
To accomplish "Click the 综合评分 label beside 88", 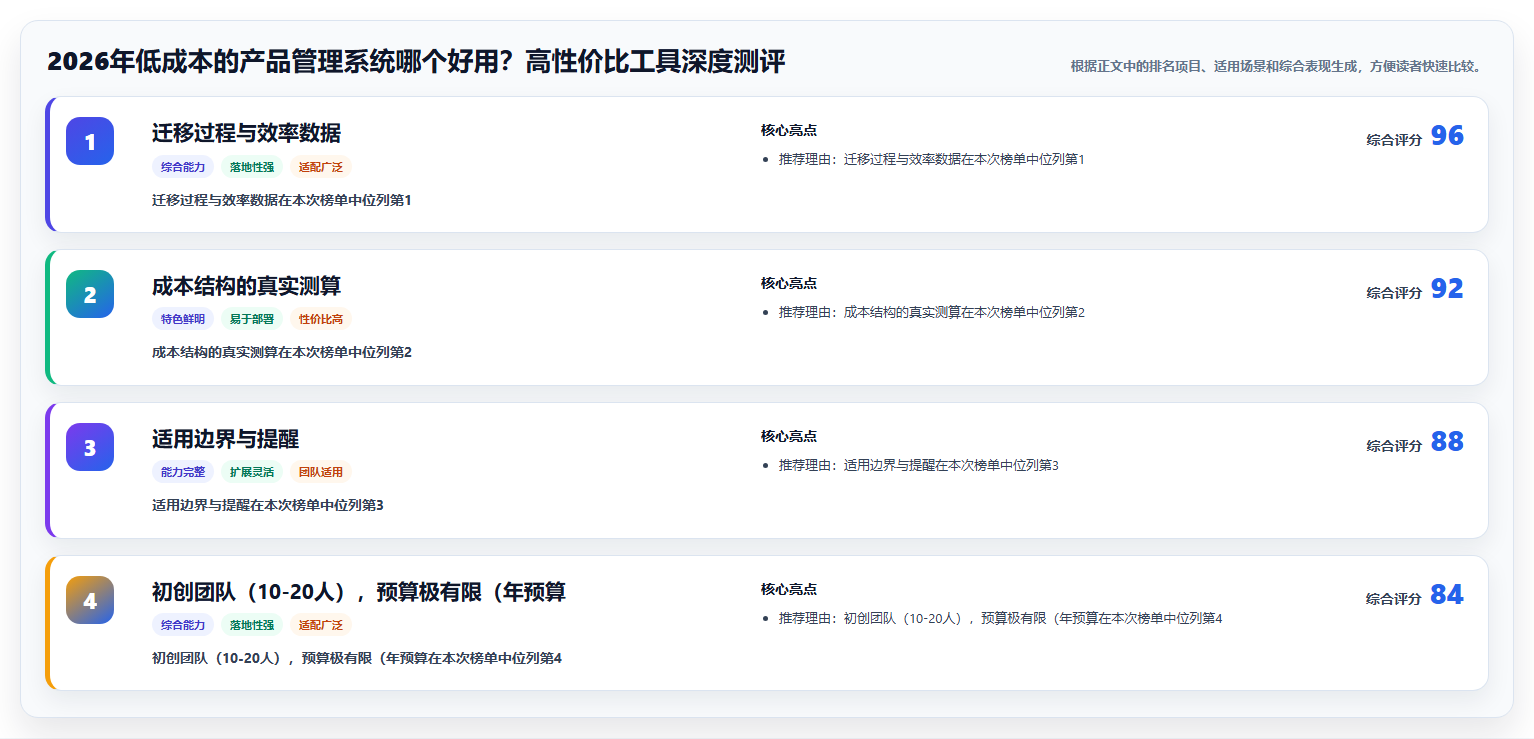I will click(x=1394, y=446).
